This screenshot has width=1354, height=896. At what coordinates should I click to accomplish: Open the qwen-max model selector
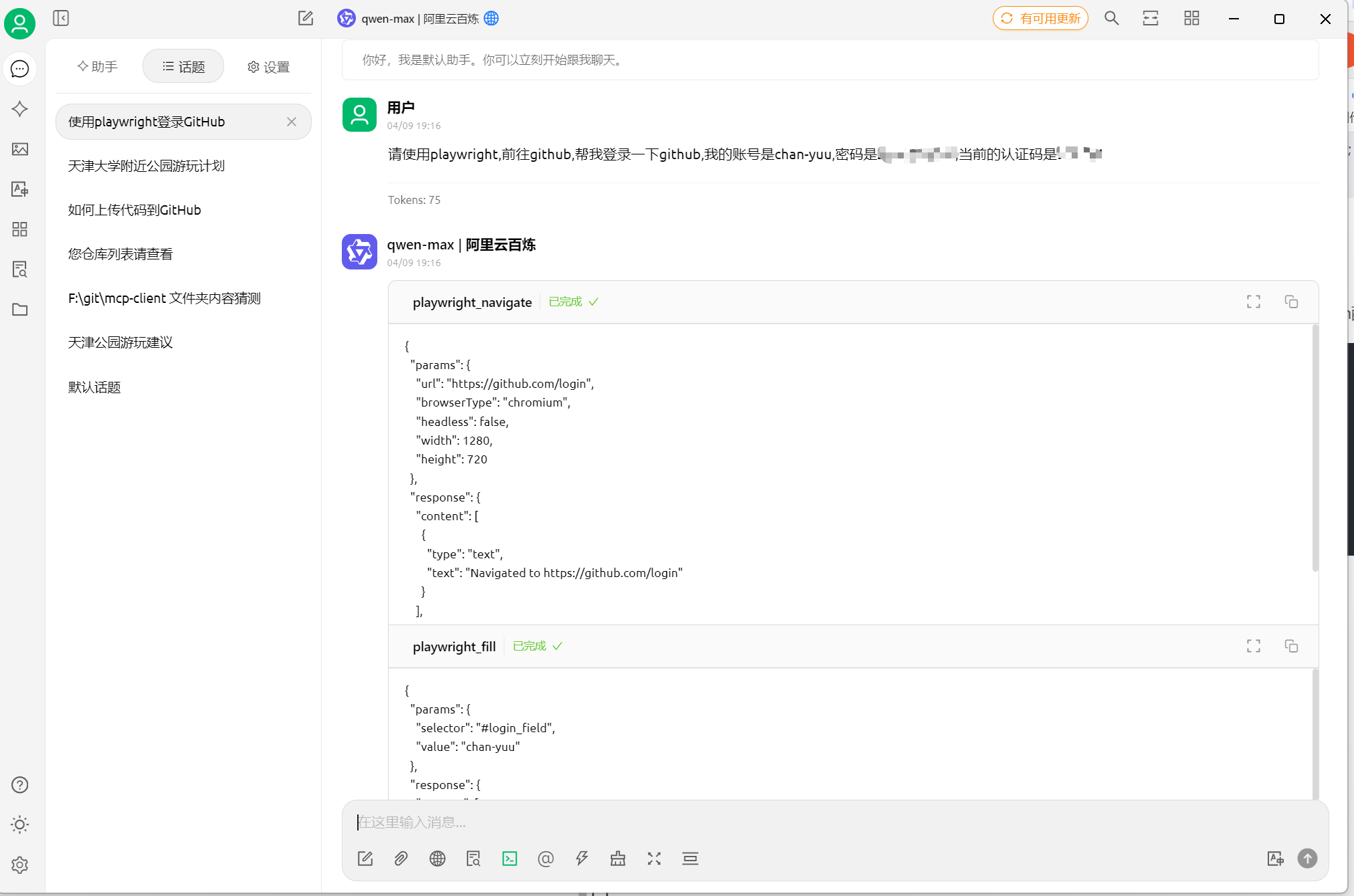[x=419, y=19]
